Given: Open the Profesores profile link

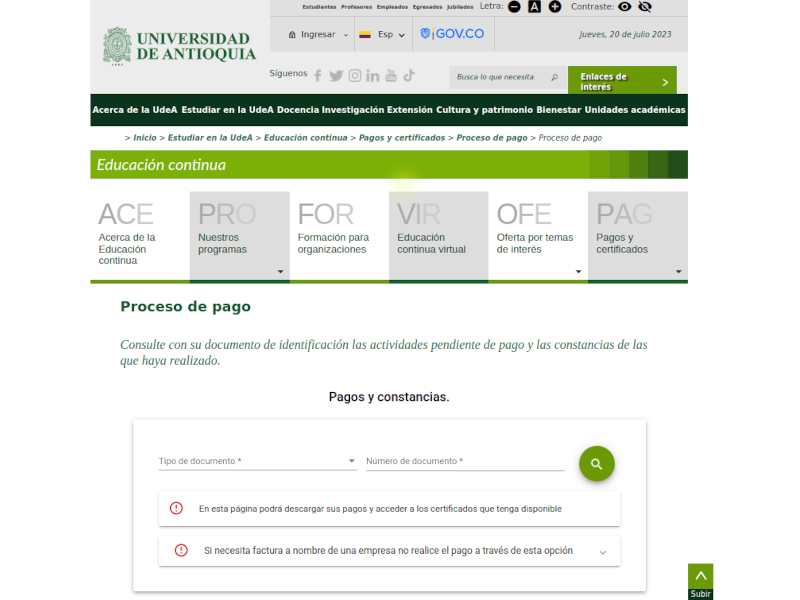Looking at the screenshot, I should pyautogui.click(x=356, y=7).
